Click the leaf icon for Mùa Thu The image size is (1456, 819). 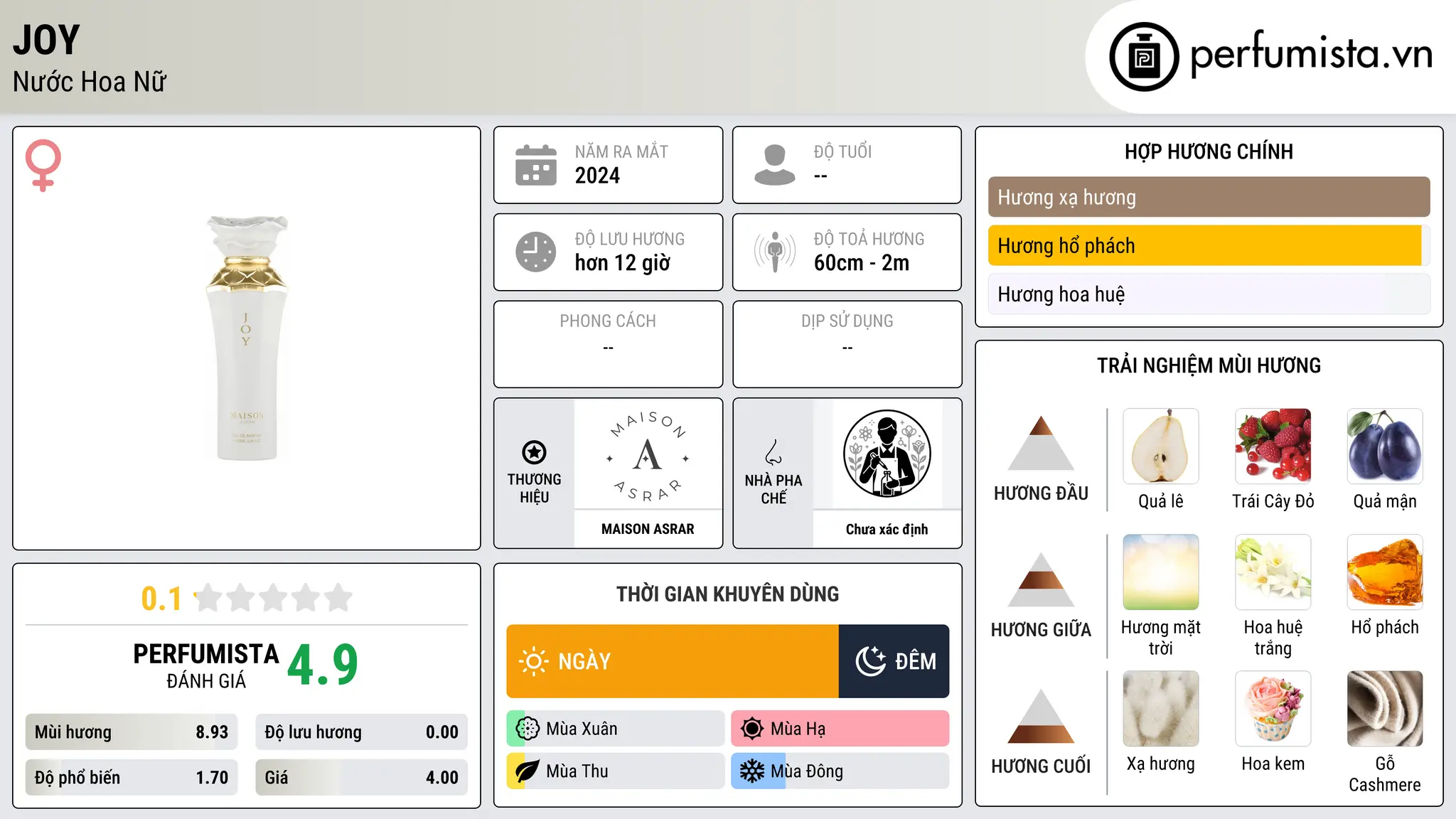coord(528,771)
